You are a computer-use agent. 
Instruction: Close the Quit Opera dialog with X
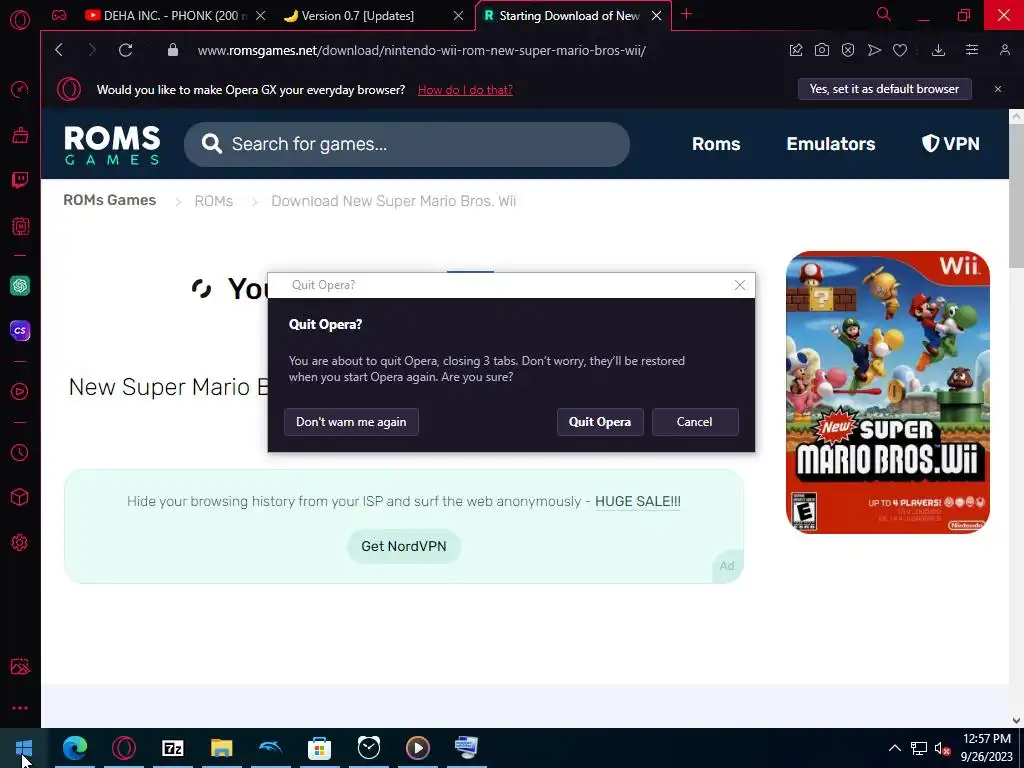739,285
